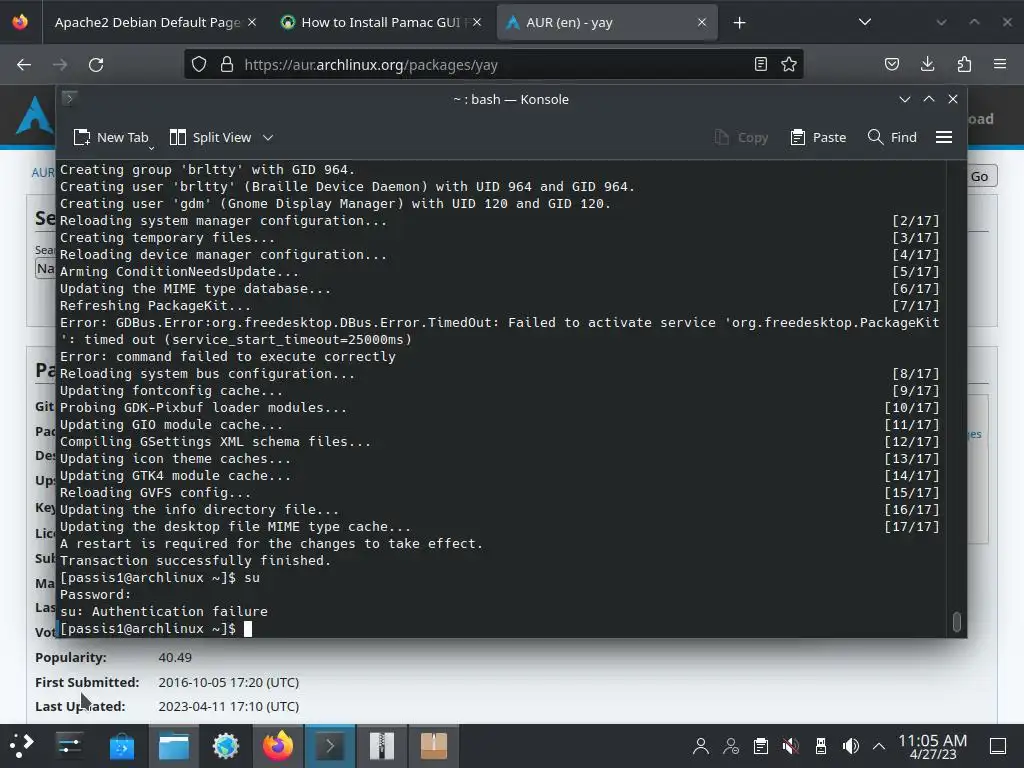Click Arch Linux logo on website

pos(34,116)
